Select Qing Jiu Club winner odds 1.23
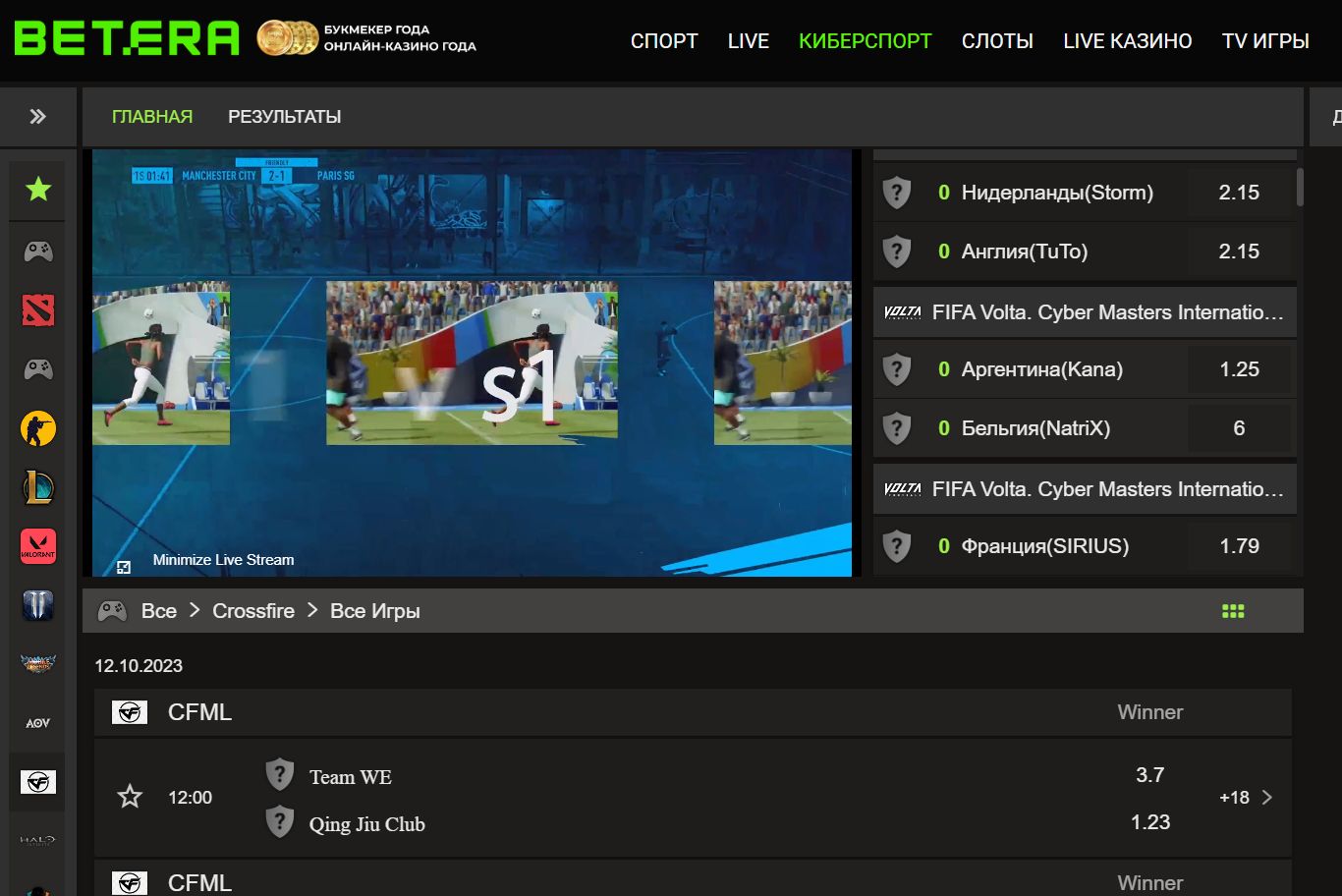Image resolution: width=1342 pixels, height=896 pixels. pos(1150,822)
